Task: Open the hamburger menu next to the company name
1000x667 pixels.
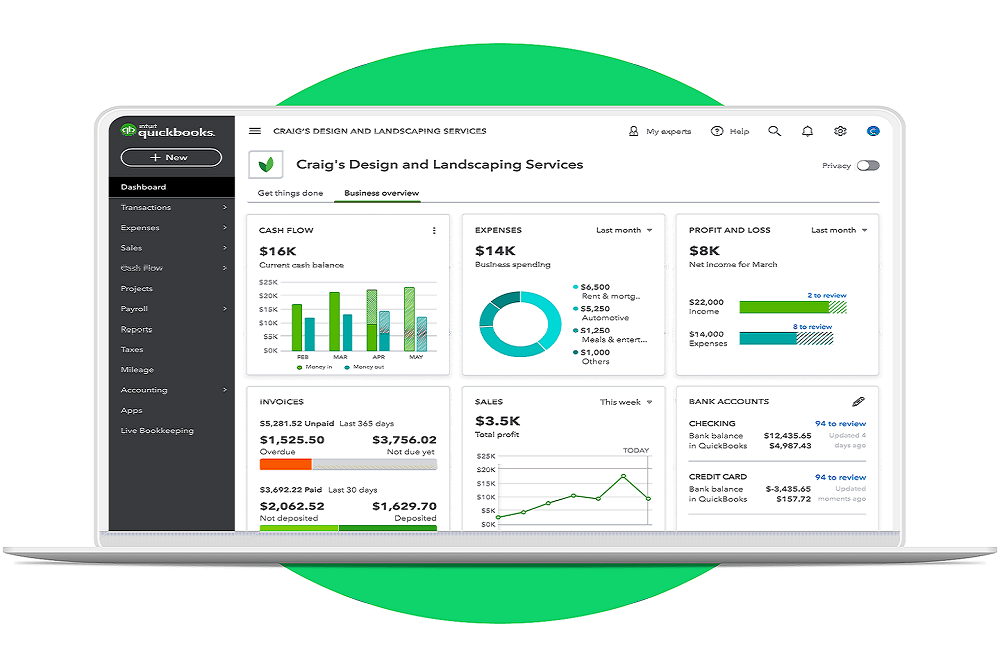Action: pyautogui.click(x=256, y=130)
